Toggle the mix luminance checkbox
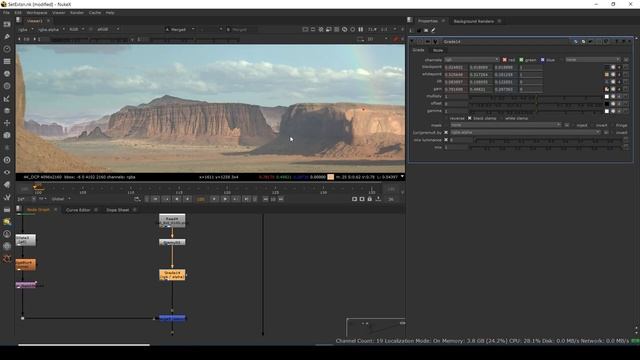 [446, 140]
